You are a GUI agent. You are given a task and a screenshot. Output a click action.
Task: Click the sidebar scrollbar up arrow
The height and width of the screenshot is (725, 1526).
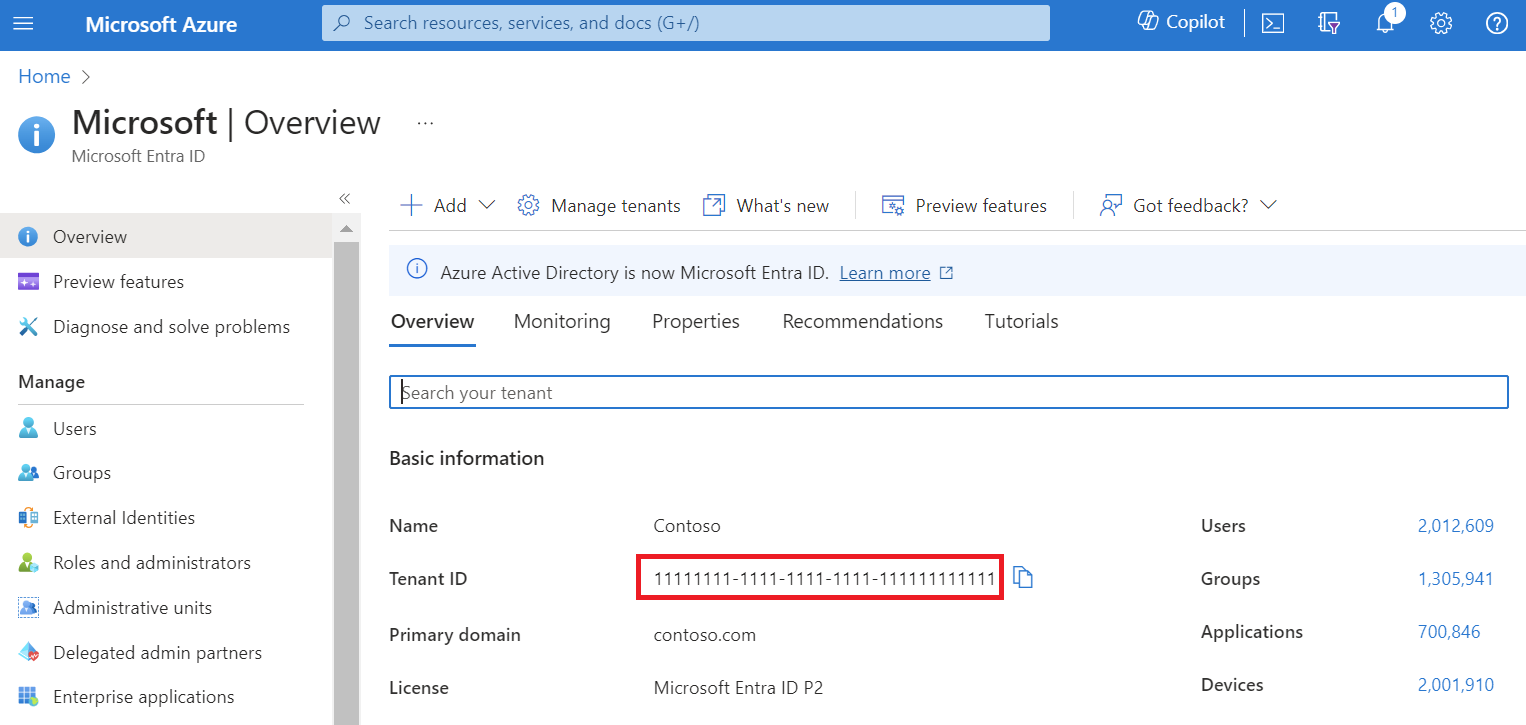[x=346, y=229]
